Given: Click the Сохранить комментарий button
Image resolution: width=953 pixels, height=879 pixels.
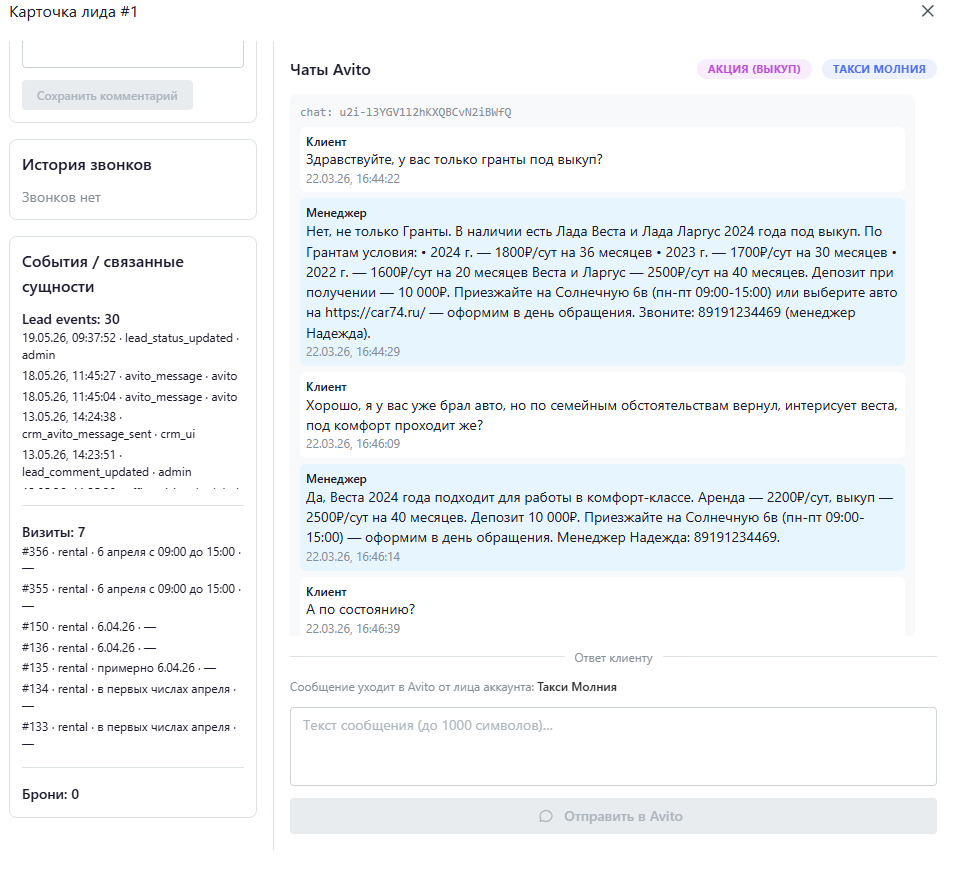Looking at the screenshot, I should pos(108,95).
